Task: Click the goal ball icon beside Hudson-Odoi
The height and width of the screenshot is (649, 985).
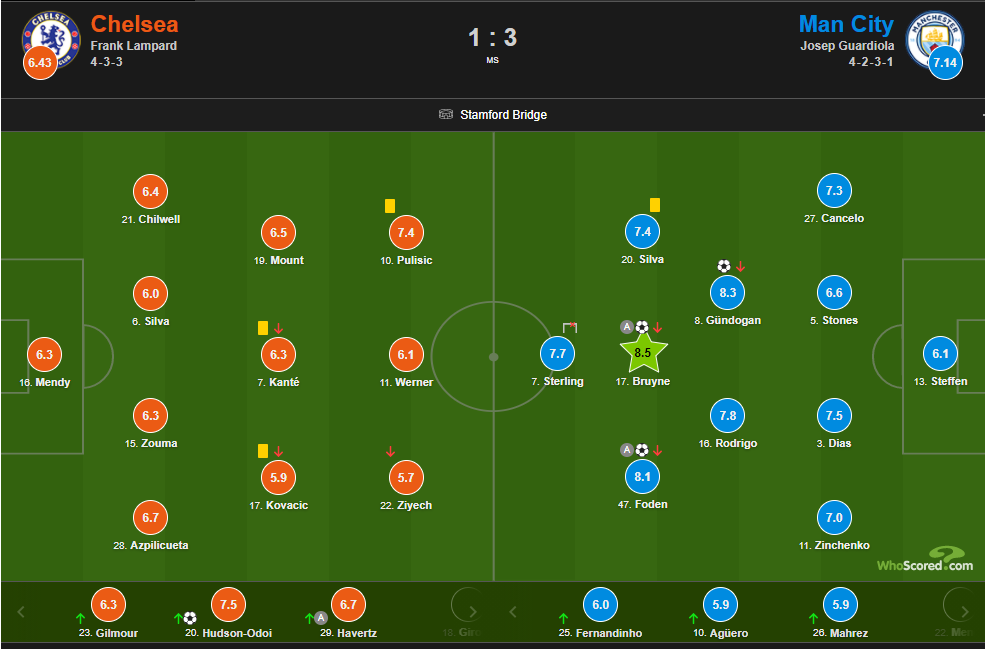Action: [x=190, y=617]
